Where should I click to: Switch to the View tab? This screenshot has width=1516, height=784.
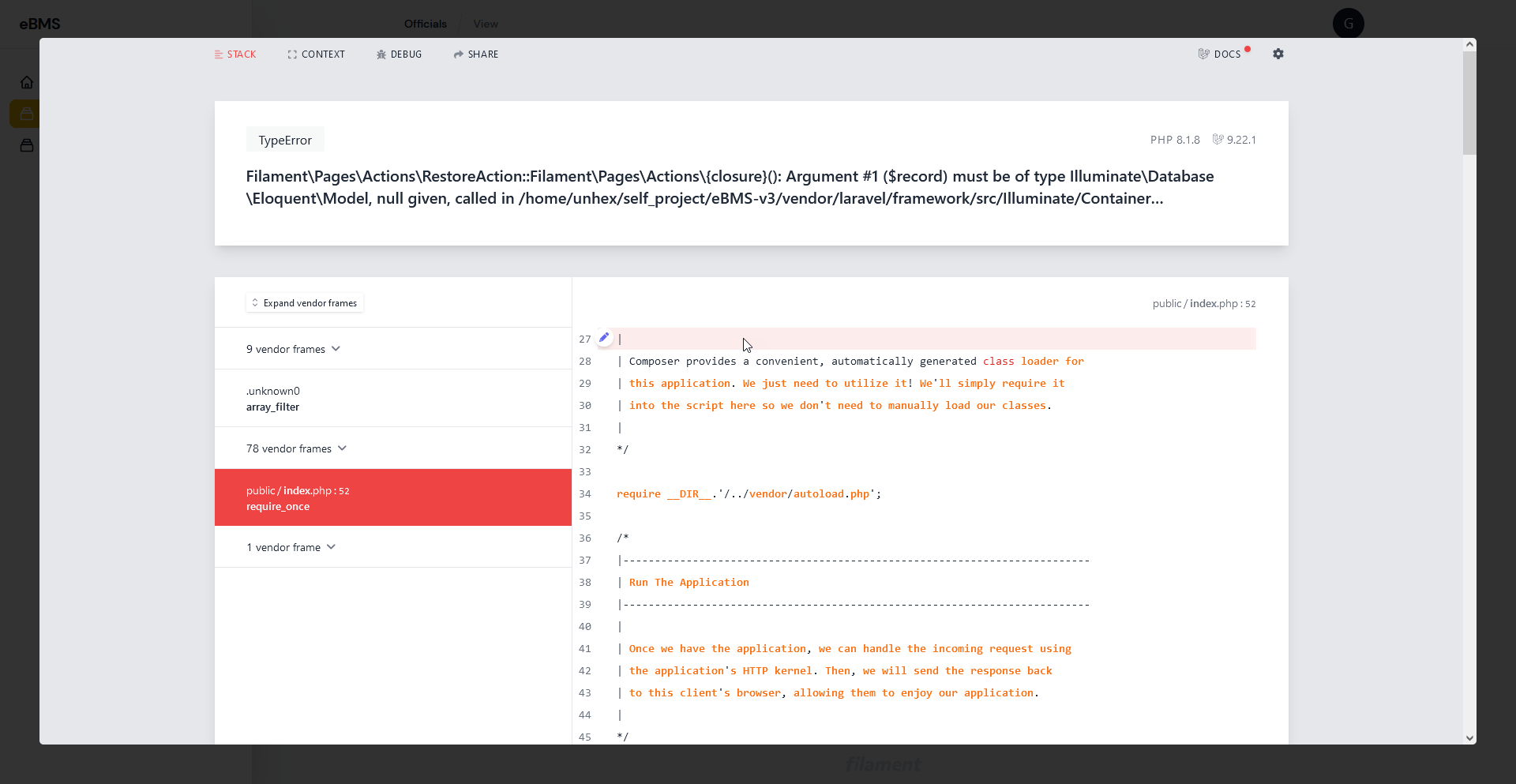(x=485, y=24)
